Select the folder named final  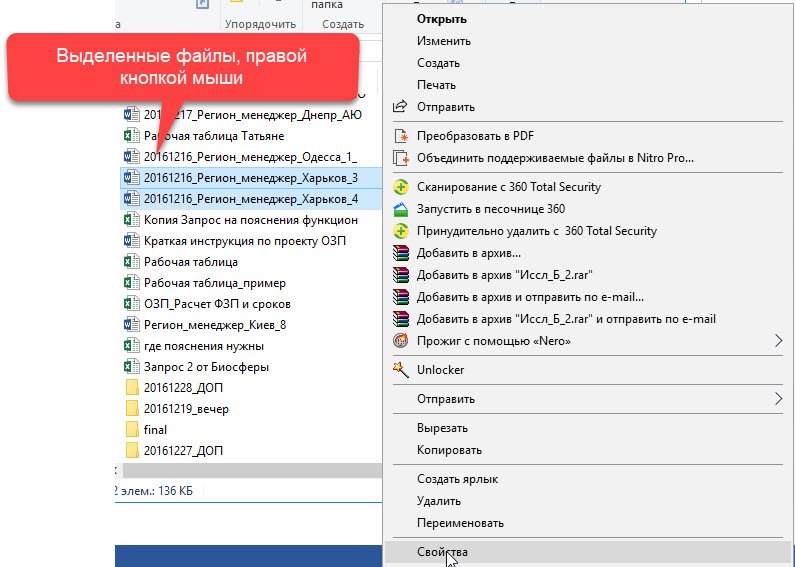coord(155,430)
